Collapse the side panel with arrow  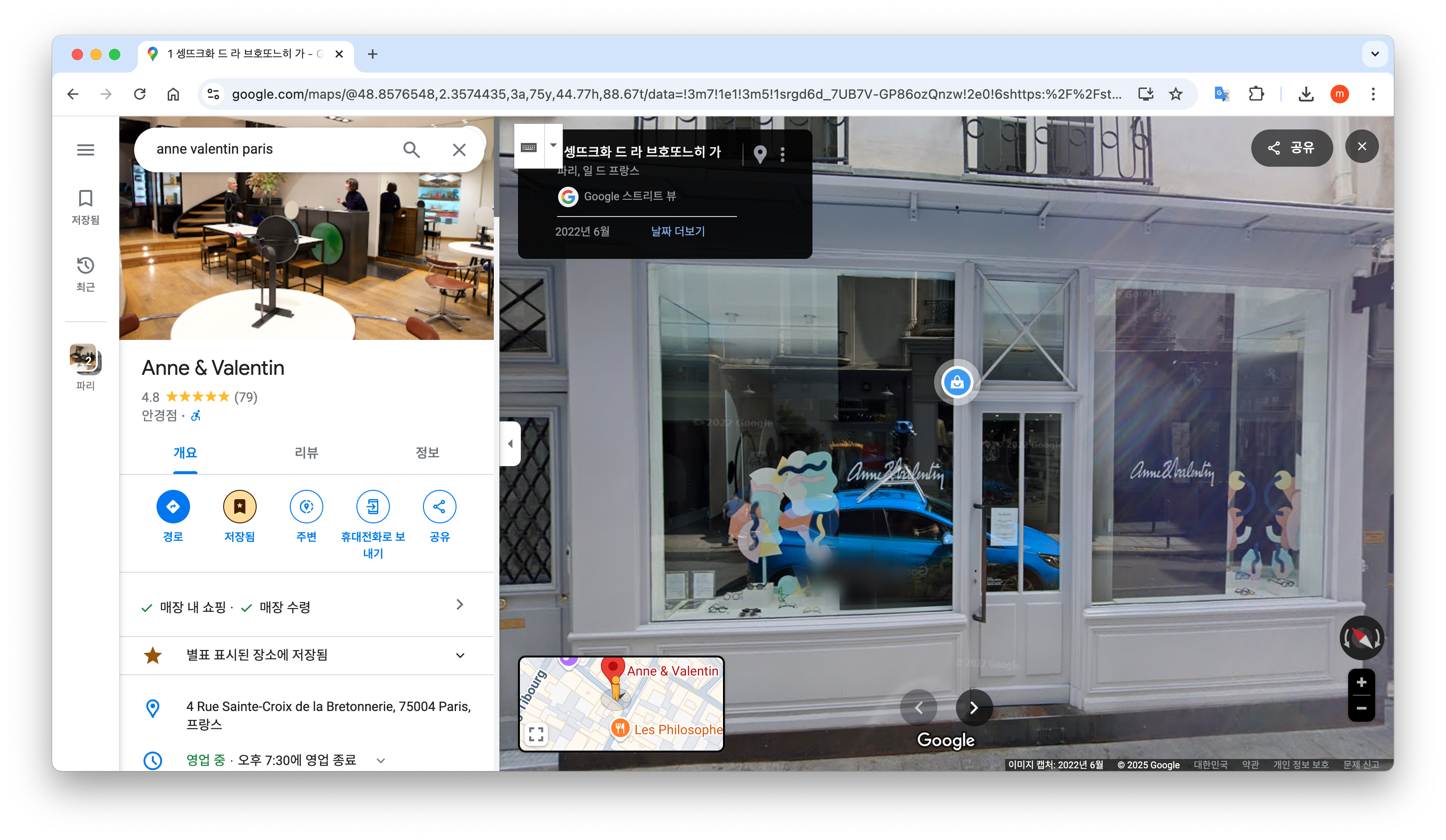click(x=510, y=443)
